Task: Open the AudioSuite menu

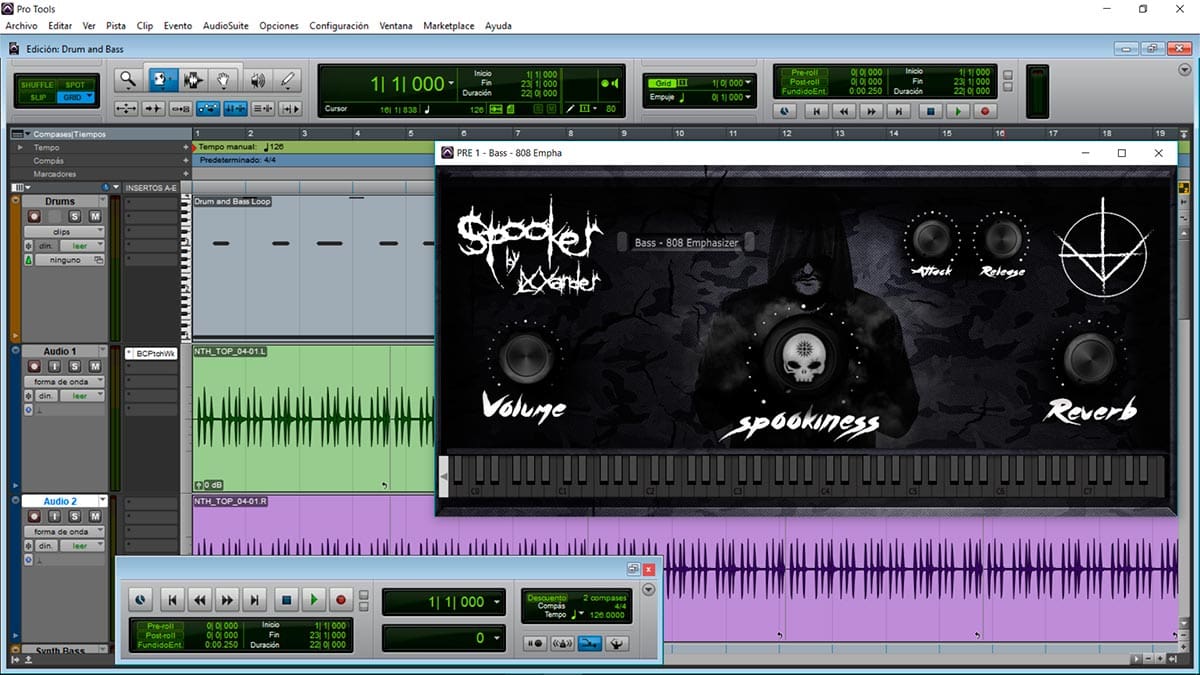Action: 226,25
